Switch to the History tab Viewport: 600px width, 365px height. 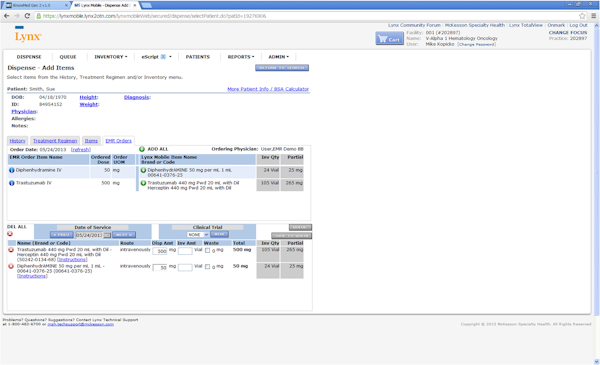click(x=17, y=141)
